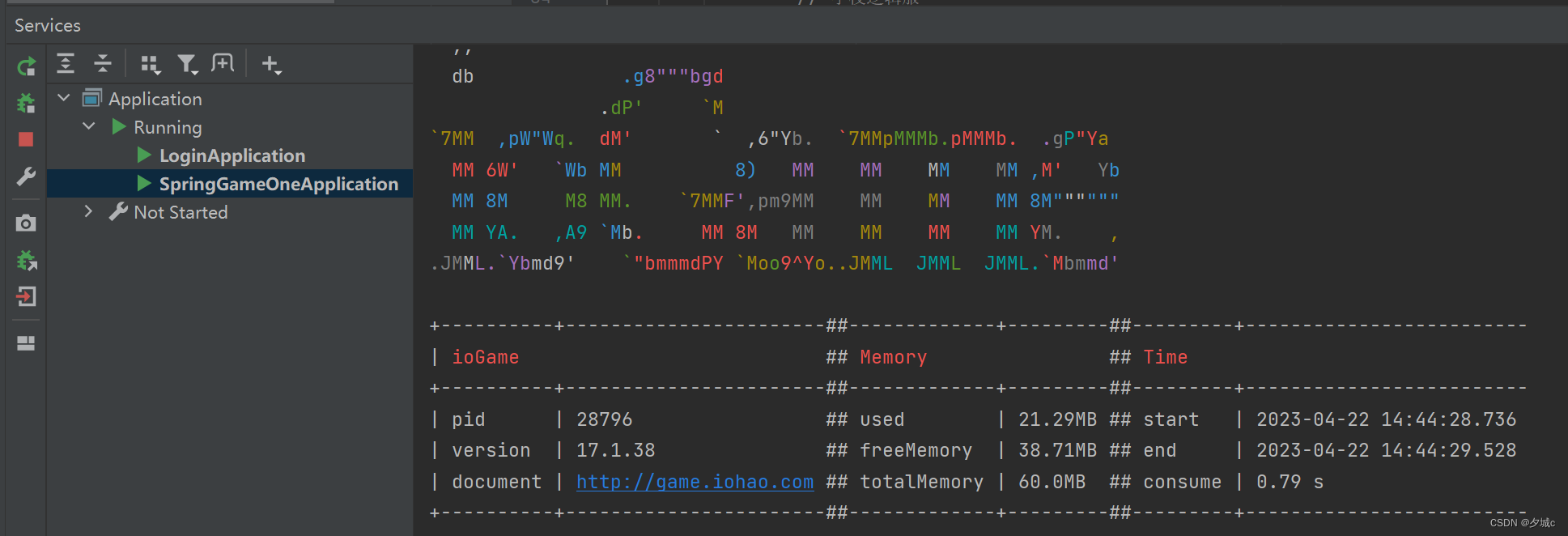Open the Group By toolbar icon
The image size is (1568, 536).
tap(151, 64)
